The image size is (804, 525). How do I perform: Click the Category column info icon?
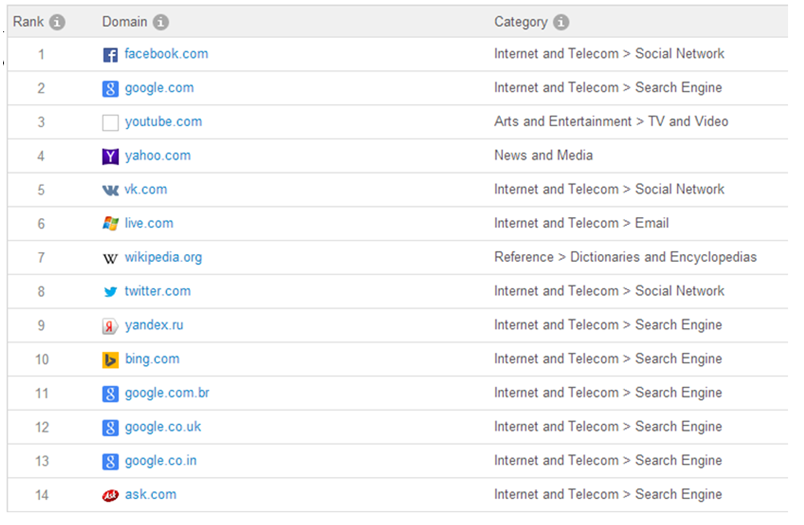point(561,22)
